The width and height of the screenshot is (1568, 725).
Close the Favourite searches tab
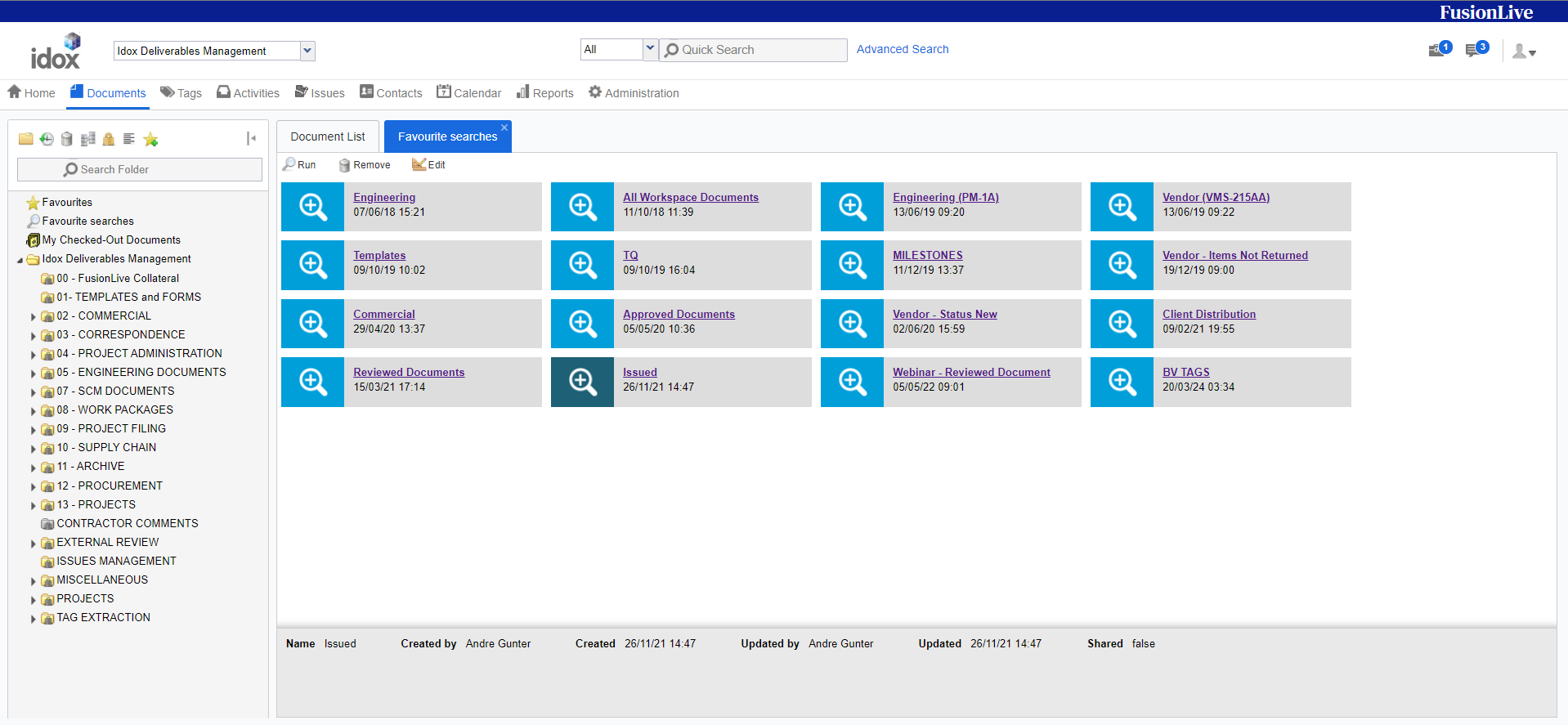click(x=504, y=128)
